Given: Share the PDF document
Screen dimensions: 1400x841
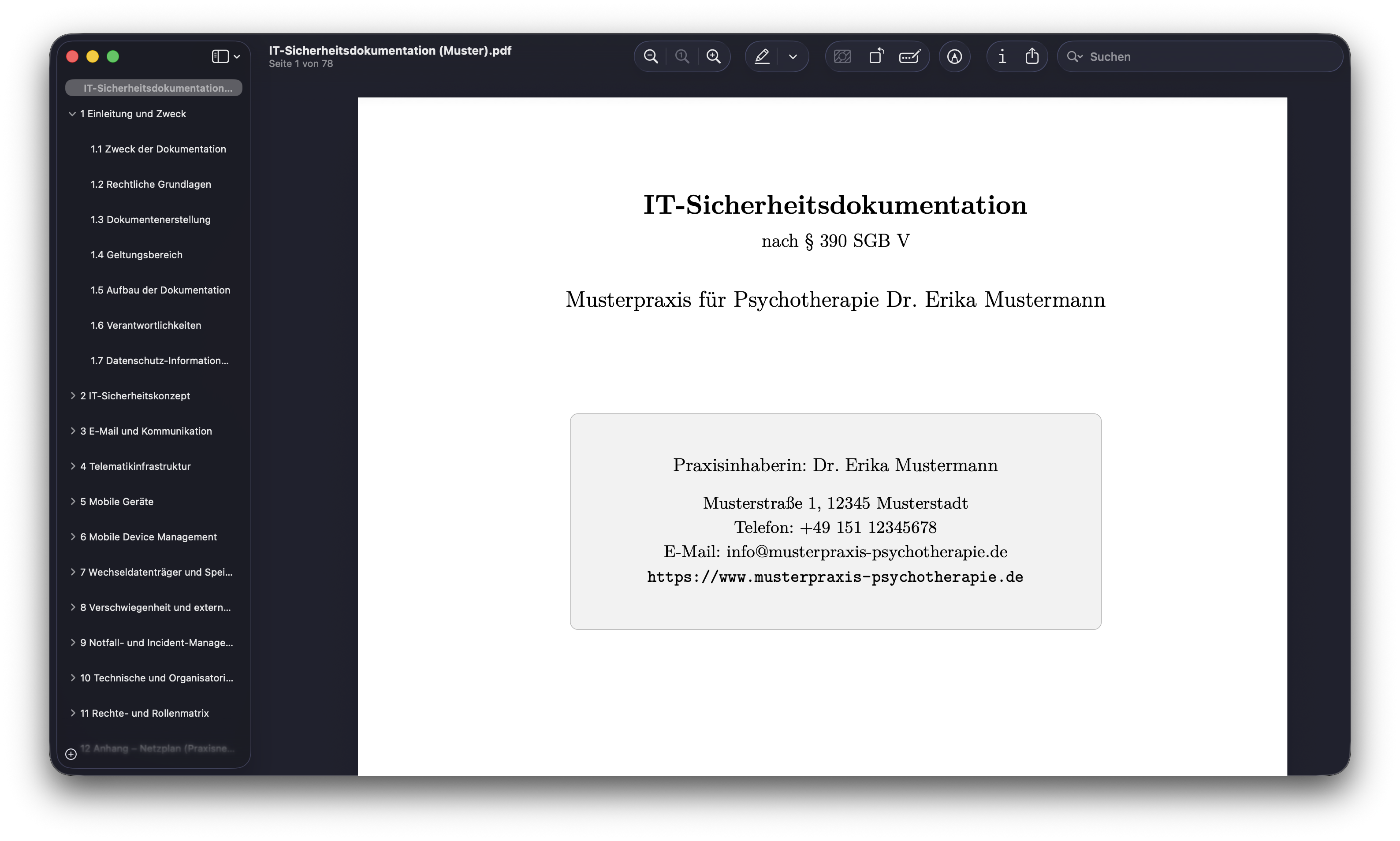Looking at the screenshot, I should 1032,56.
